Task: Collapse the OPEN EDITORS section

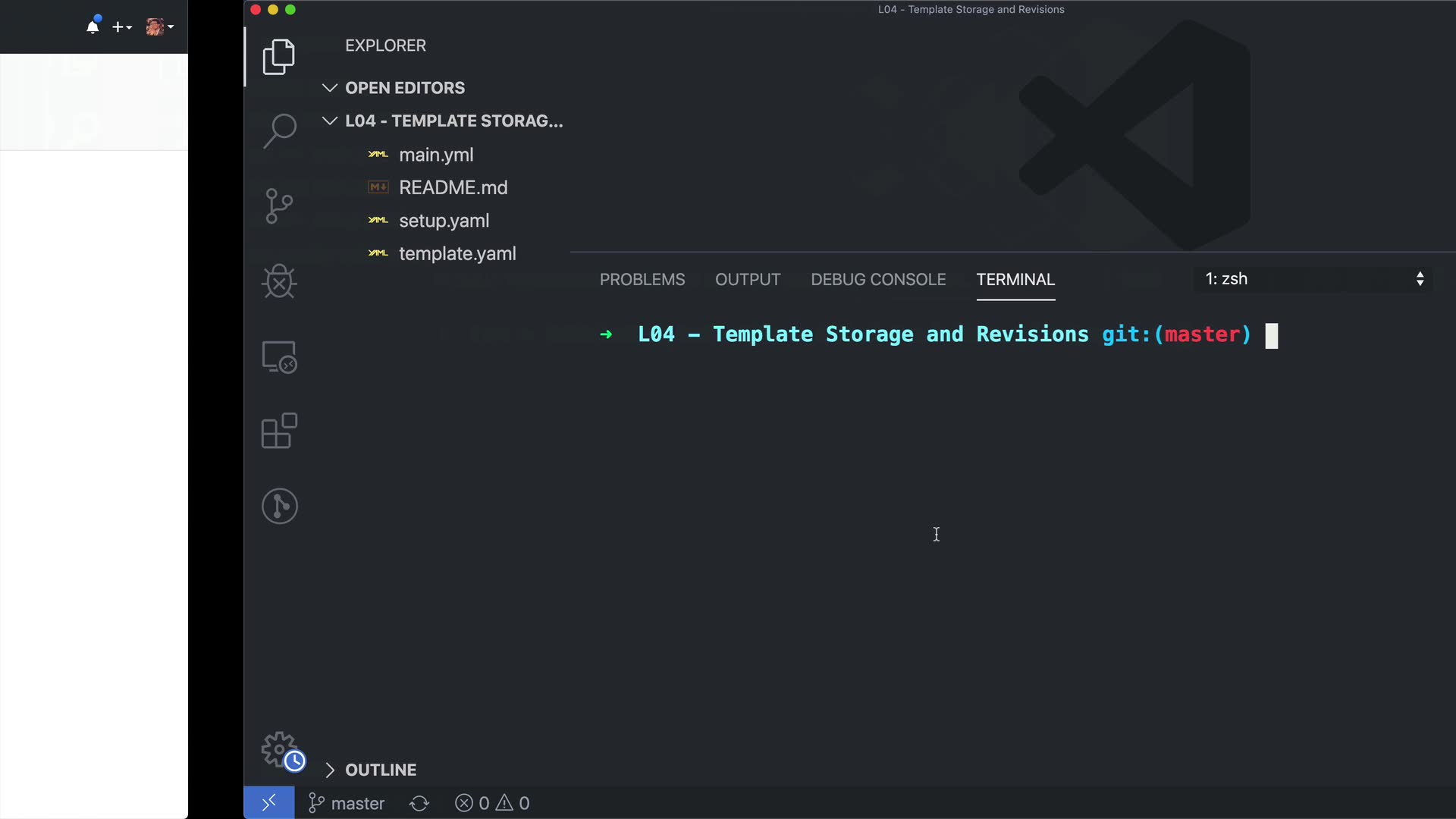Action: 329,88
